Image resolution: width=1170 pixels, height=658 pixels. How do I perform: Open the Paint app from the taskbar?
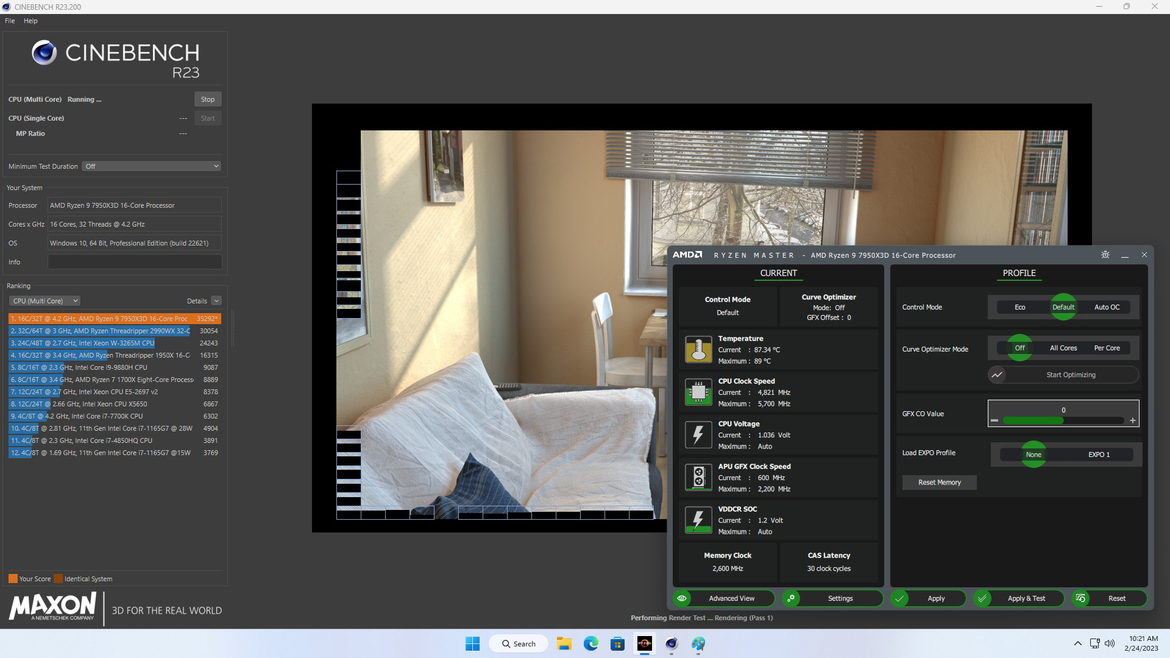(x=698, y=644)
